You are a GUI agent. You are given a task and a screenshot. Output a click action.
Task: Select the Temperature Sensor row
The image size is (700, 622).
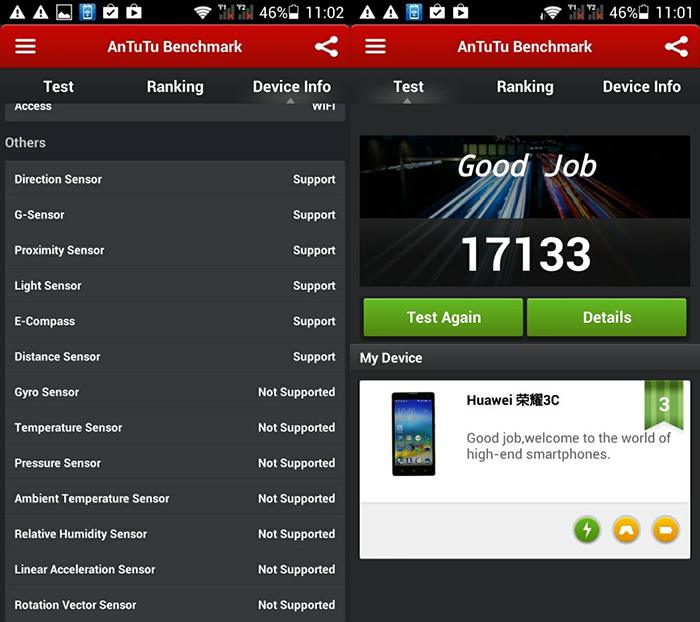pos(175,428)
